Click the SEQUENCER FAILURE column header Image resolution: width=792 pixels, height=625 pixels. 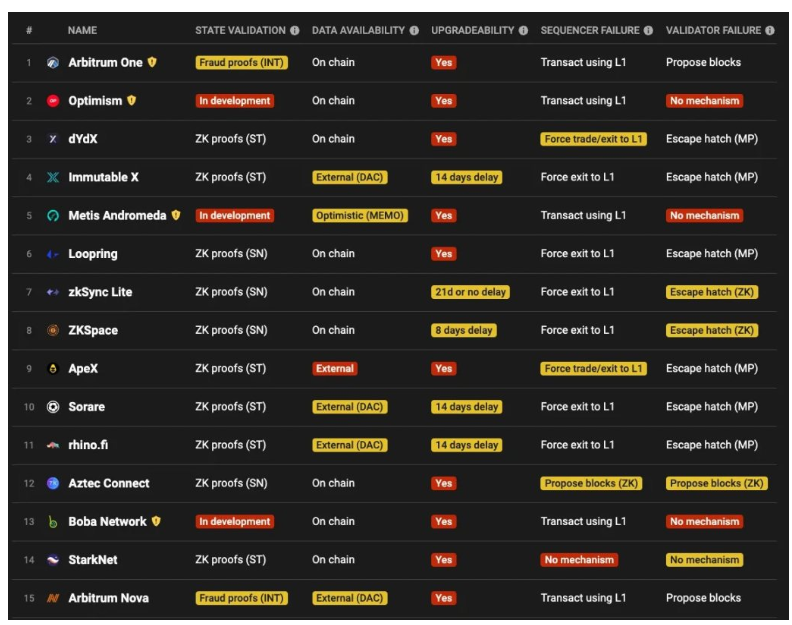[590, 30]
